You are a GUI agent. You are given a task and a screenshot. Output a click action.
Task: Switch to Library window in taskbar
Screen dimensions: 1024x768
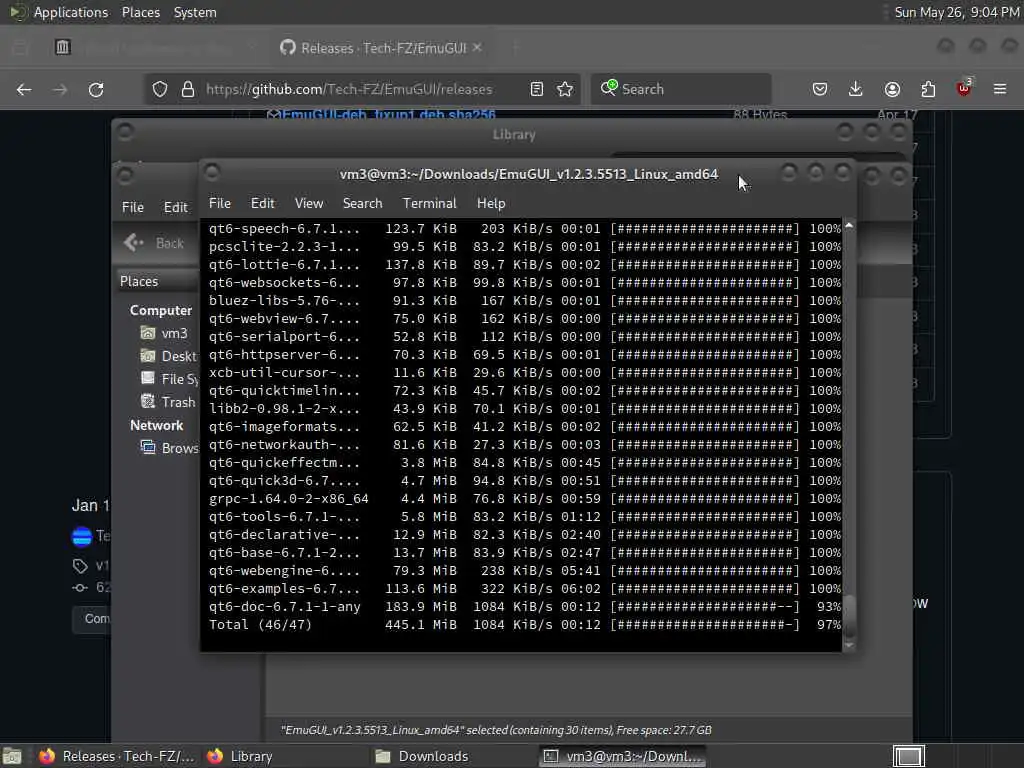(x=240, y=756)
